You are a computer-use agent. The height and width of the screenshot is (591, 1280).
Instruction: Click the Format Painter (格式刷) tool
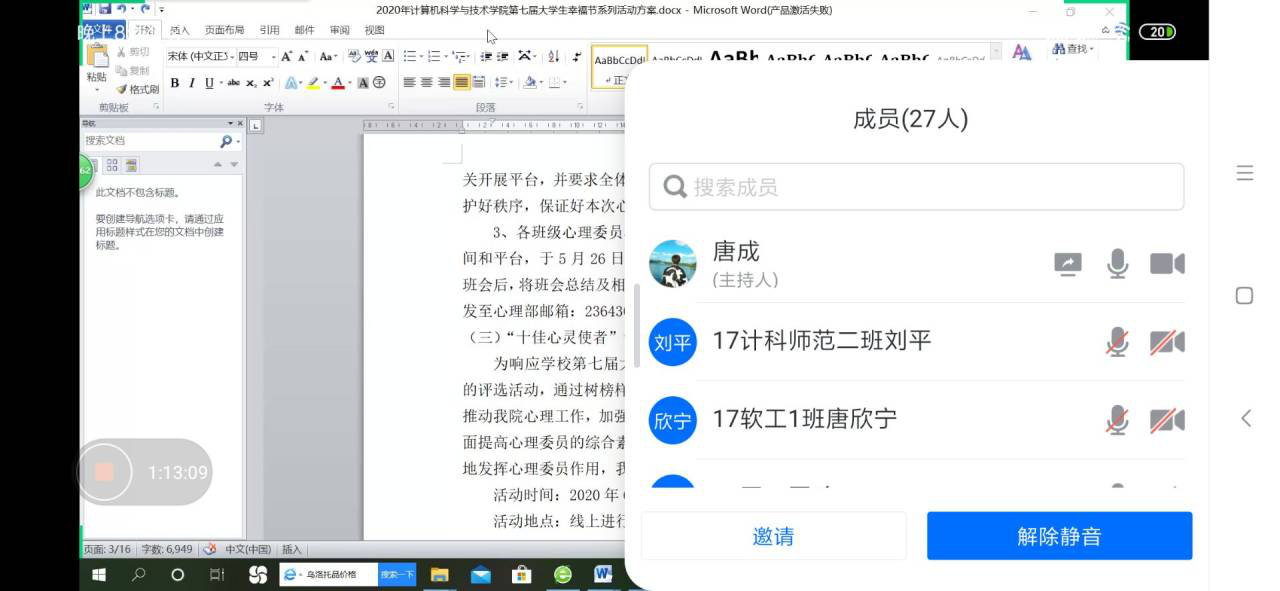[137, 89]
